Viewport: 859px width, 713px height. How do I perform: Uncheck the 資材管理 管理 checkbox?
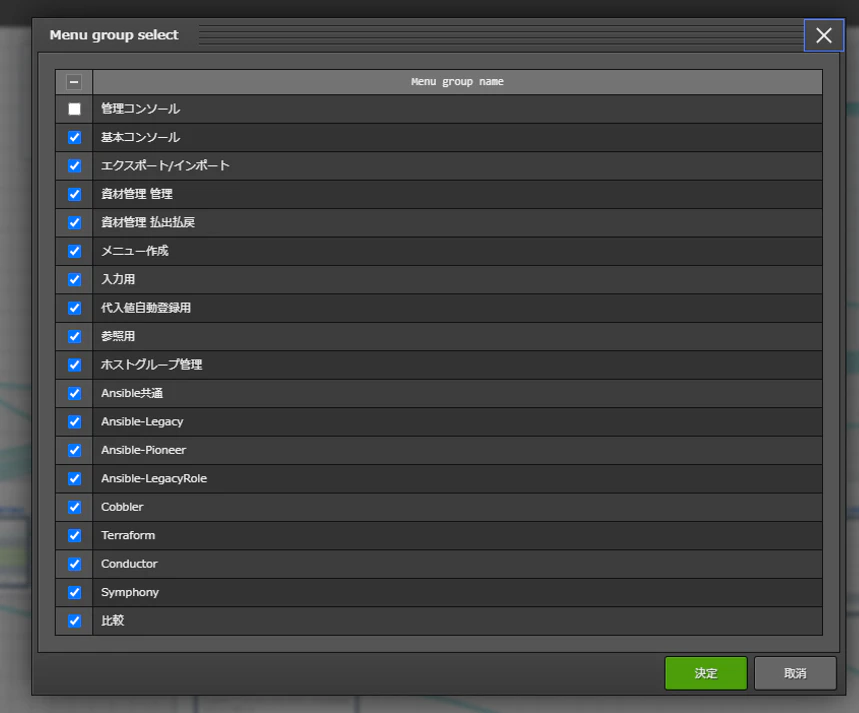pyautogui.click(x=74, y=194)
